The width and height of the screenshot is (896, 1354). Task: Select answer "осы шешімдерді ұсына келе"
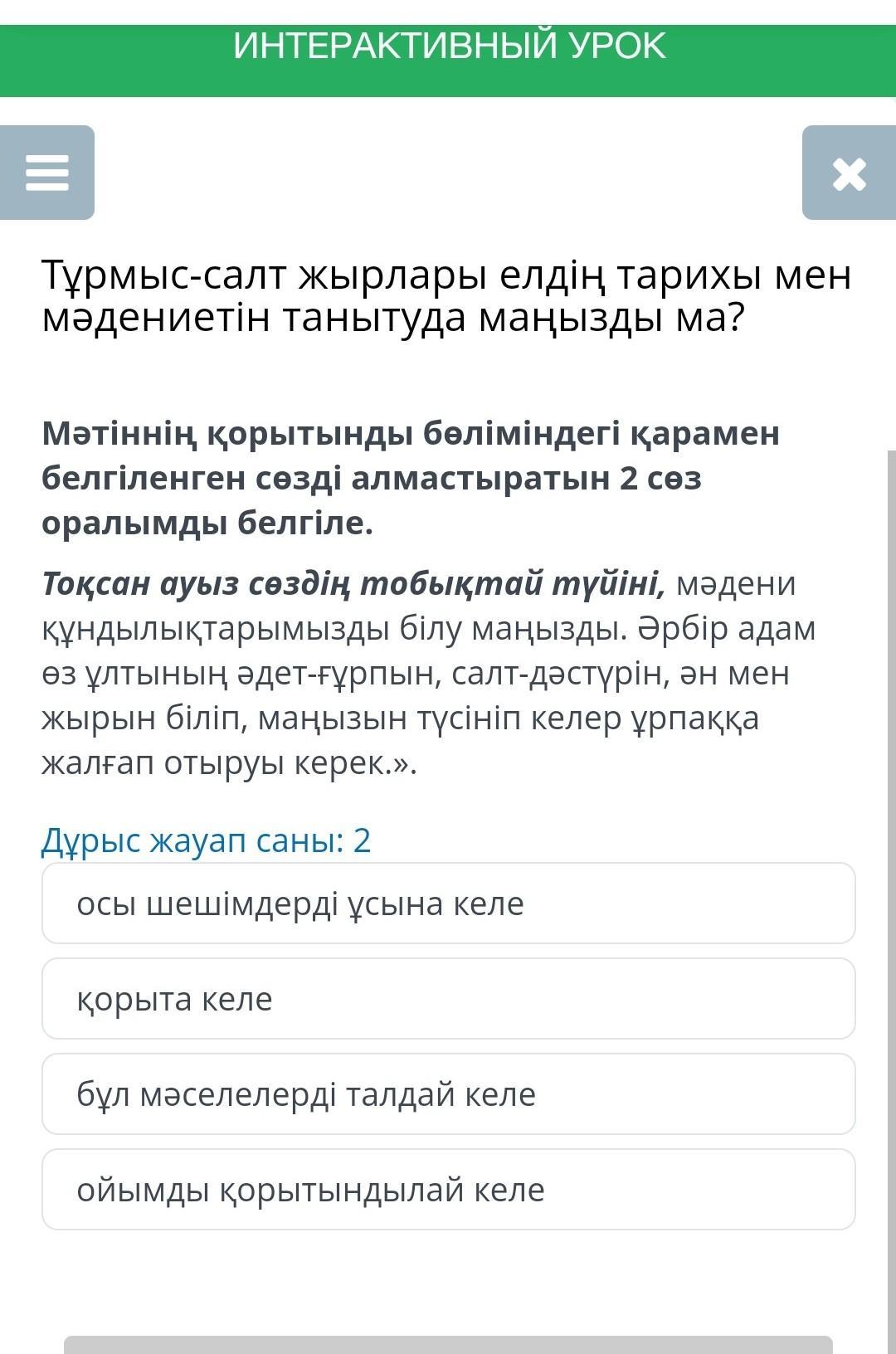448,903
